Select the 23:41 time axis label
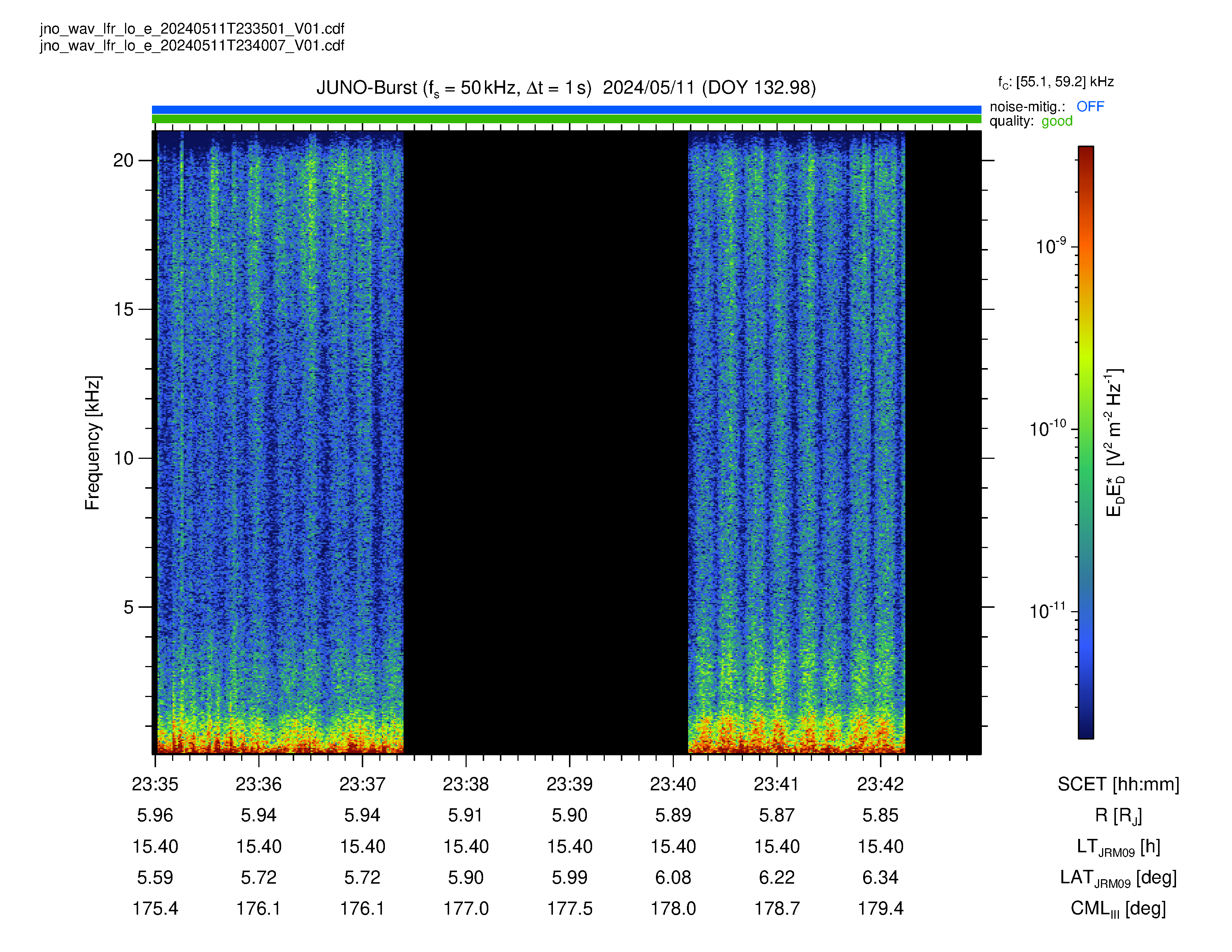Screen dimensions: 1232x952 (x=777, y=784)
